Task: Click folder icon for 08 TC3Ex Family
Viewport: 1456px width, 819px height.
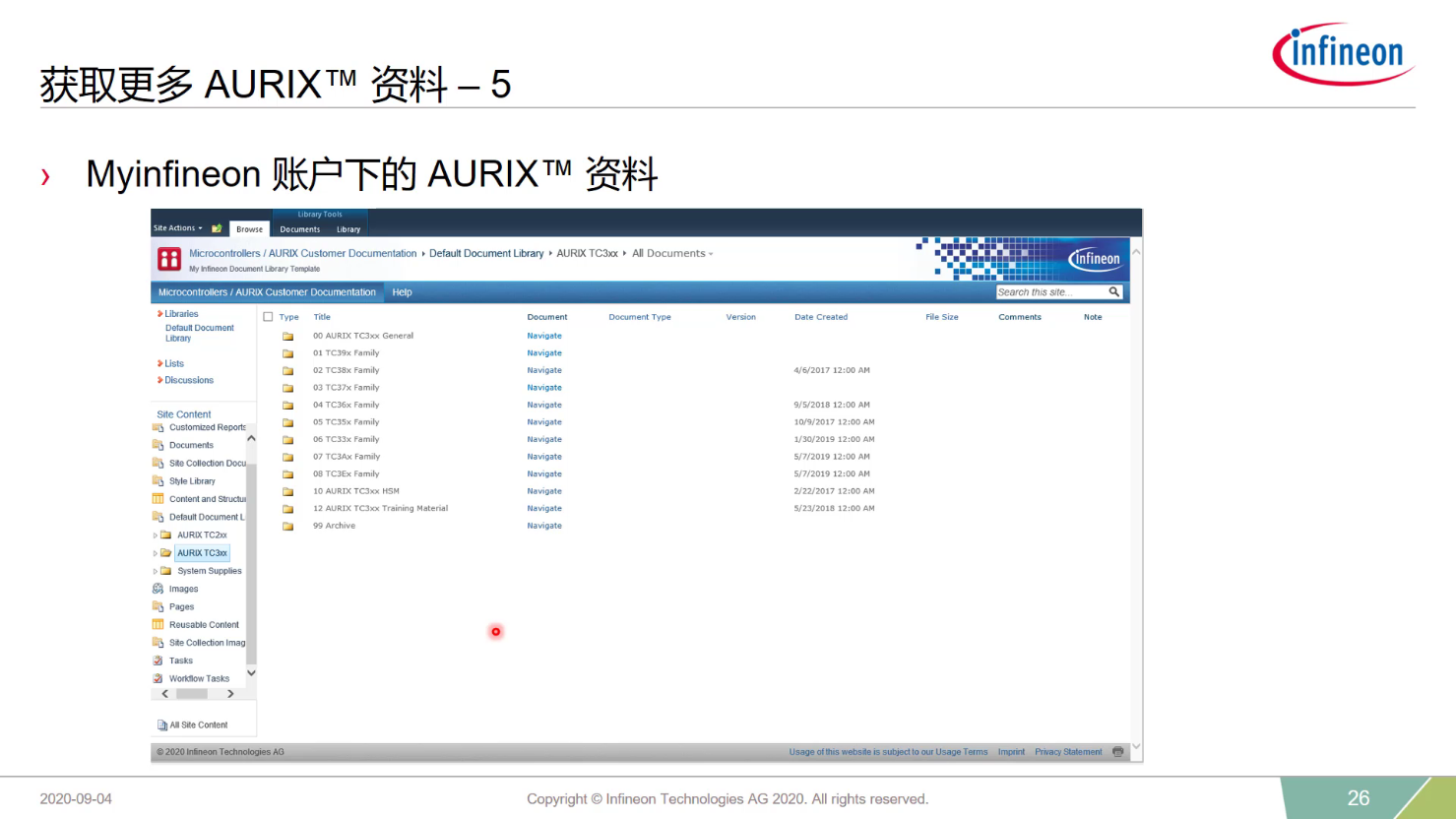Action: (x=288, y=473)
